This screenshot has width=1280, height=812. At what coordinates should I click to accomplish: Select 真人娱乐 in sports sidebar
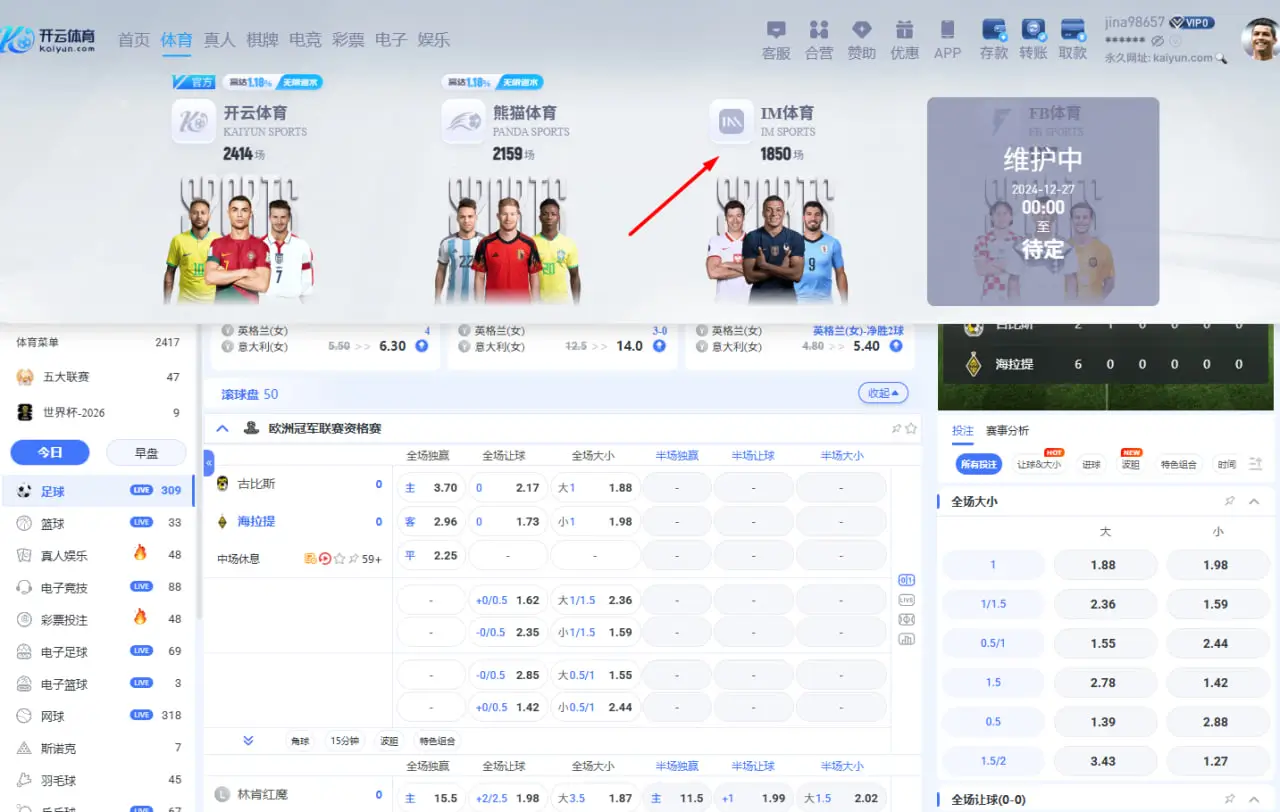click(98, 555)
